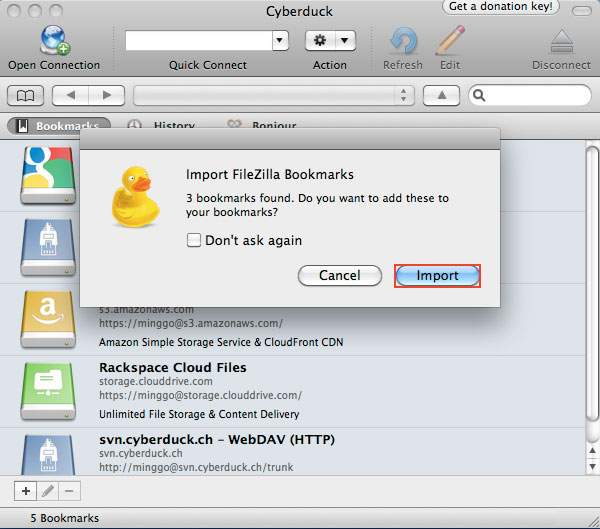Click the Cyberduck duck icon in the dialog
Screen dimensions: 600x529
135,198
